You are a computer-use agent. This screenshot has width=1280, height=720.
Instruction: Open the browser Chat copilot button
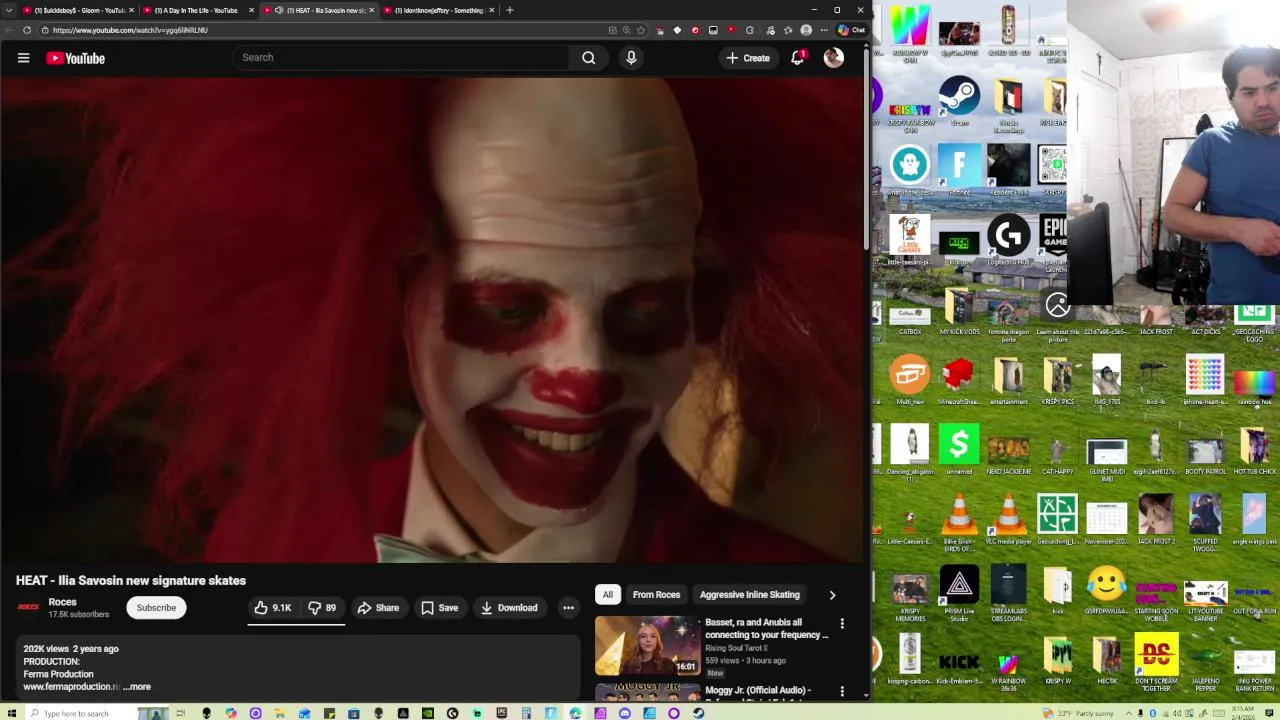point(851,30)
